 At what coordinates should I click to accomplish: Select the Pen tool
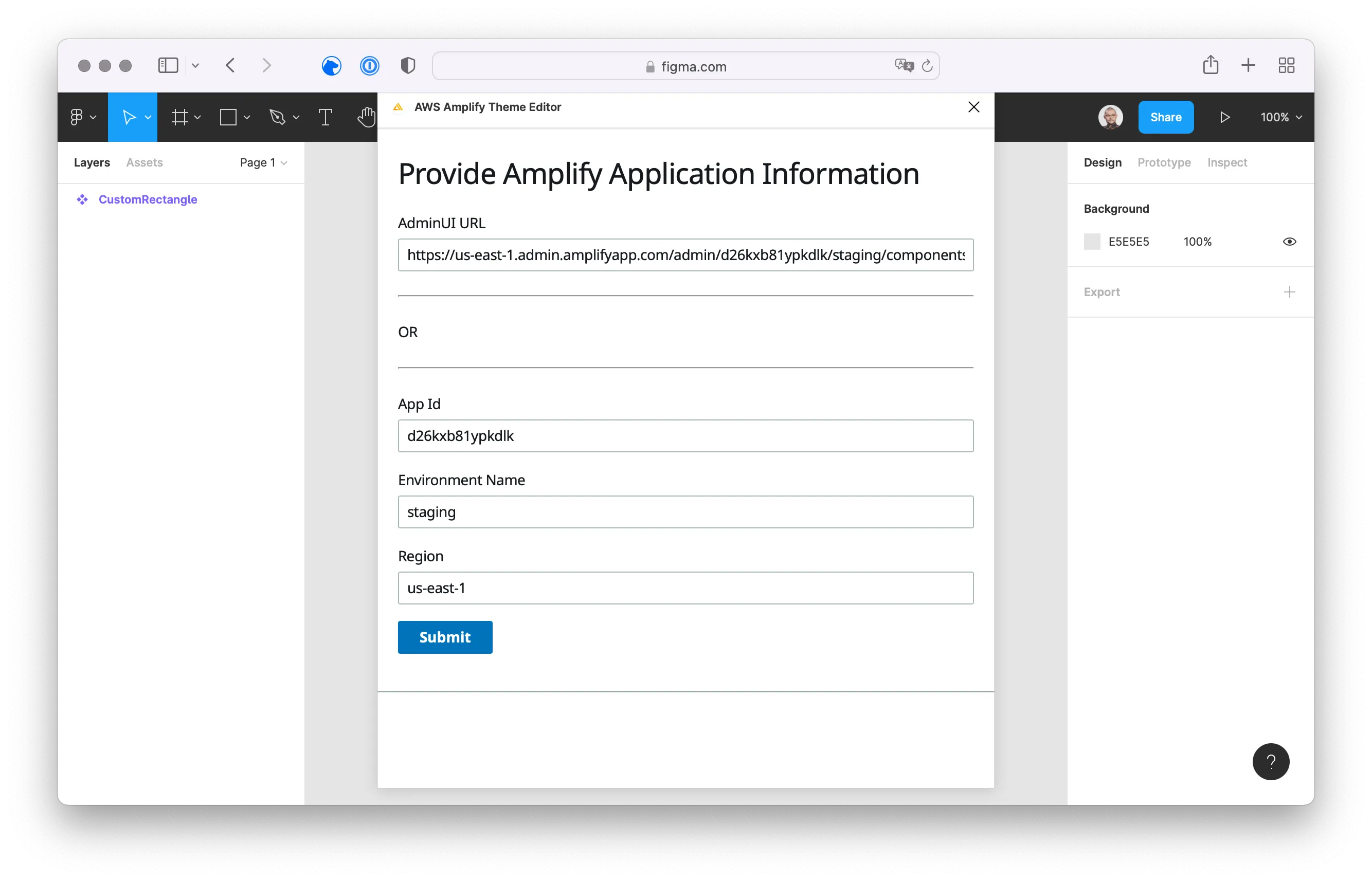click(x=278, y=117)
